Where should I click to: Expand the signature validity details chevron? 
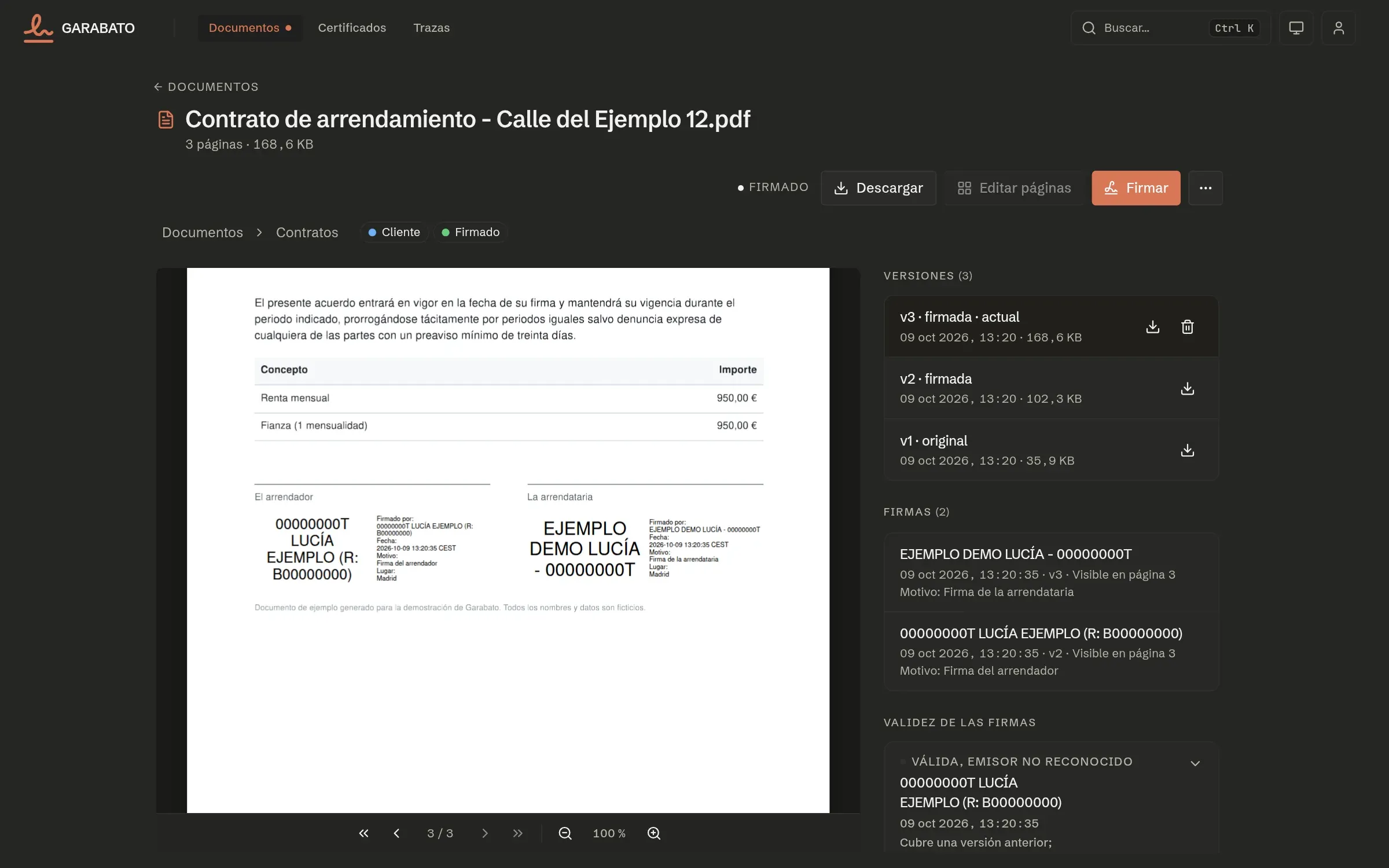click(1195, 763)
